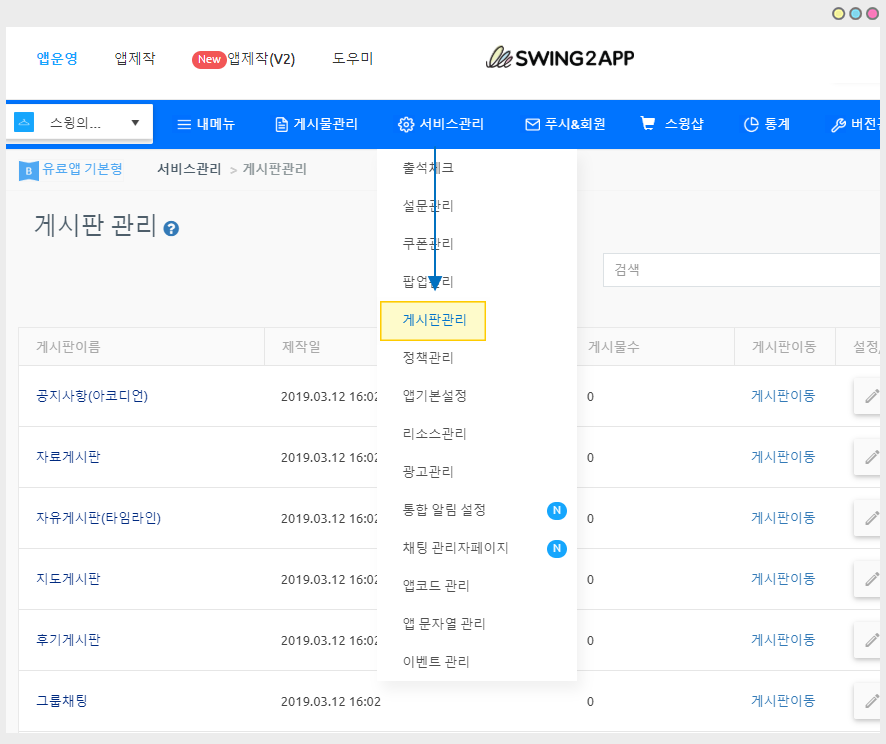Viewport: 886px width, 744px height.
Task: Click the edit pencil icon for 그룹채팅 row
Action: (x=871, y=701)
